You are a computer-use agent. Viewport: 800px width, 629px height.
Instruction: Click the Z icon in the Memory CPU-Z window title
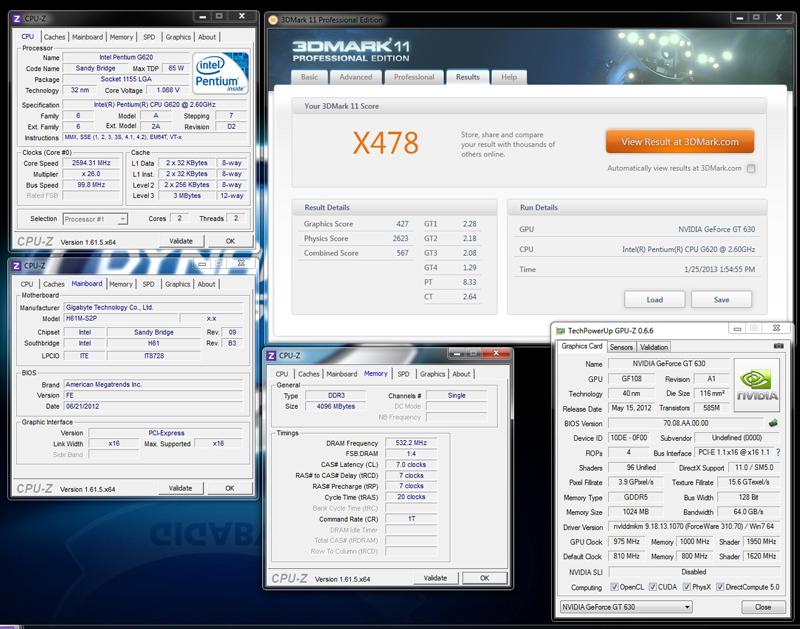click(x=271, y=356)
